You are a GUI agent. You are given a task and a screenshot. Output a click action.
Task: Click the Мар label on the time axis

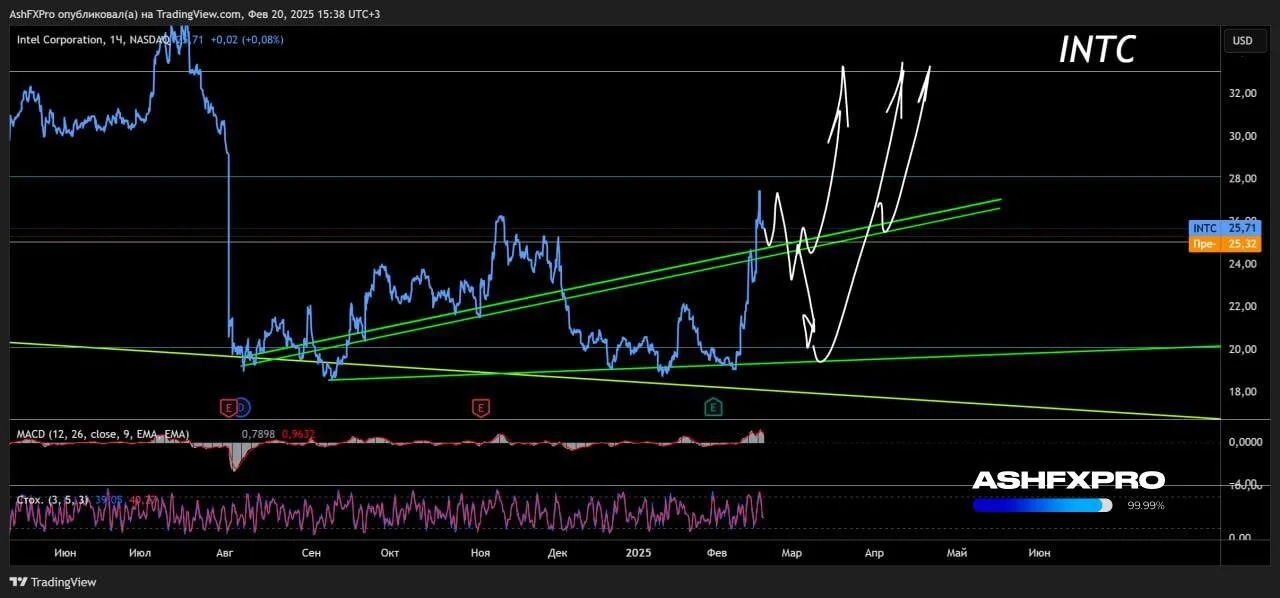[791, 552]
